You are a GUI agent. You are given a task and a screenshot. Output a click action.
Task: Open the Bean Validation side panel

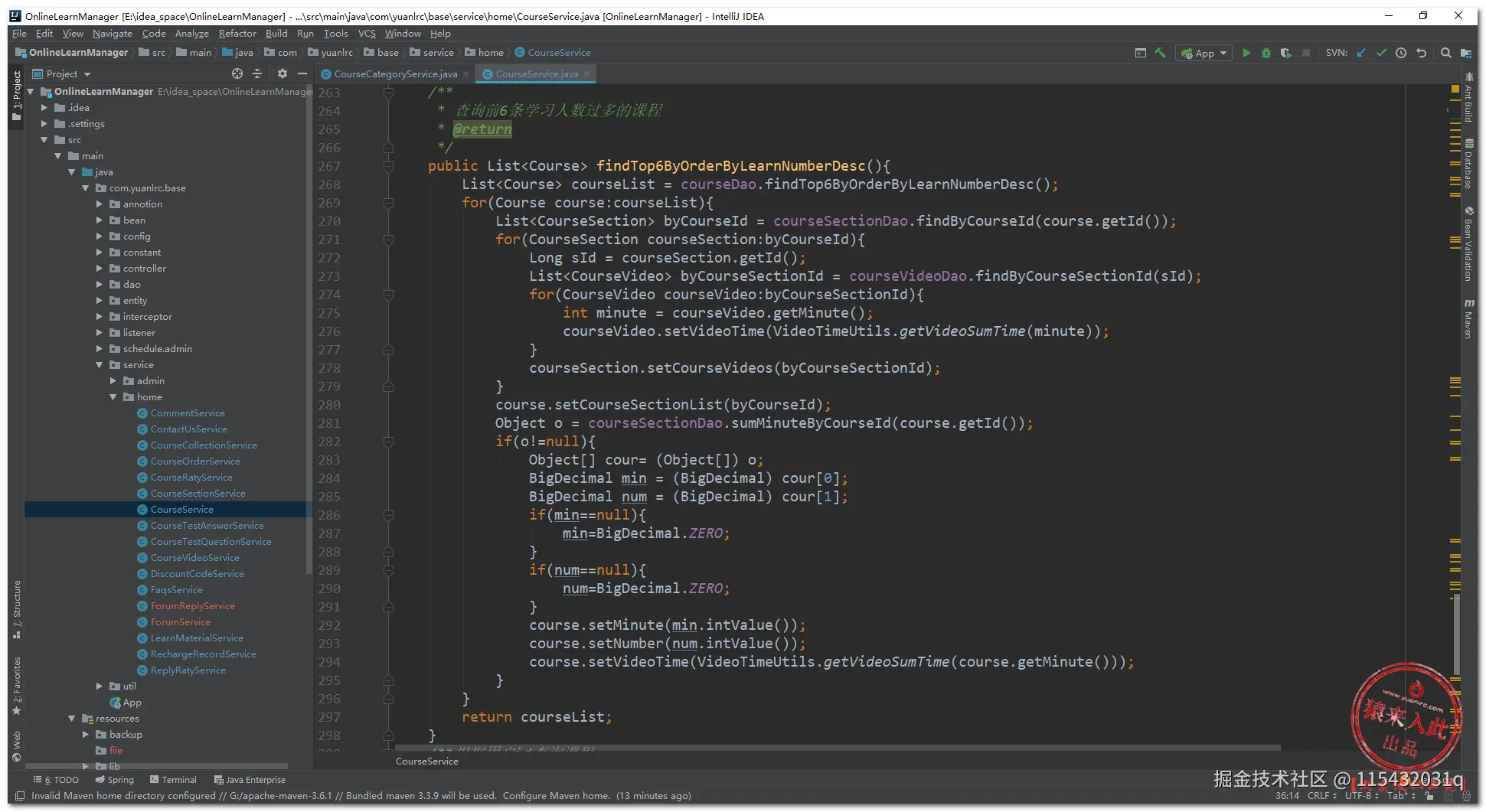tap(1468, 244)
